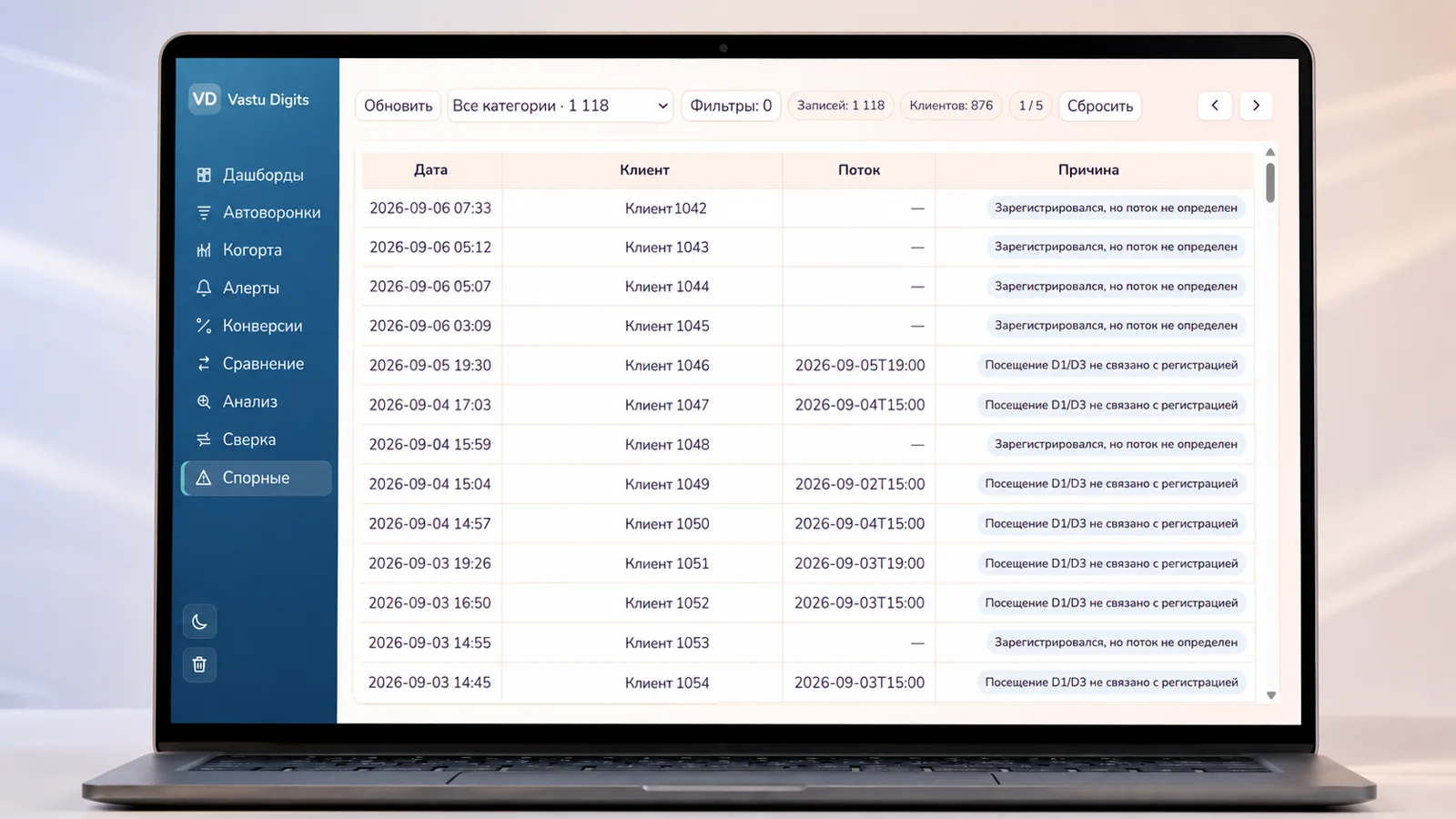1456x819 pixels.
Task: Click the table scrollbar thumb
Action: [1270, 183]
